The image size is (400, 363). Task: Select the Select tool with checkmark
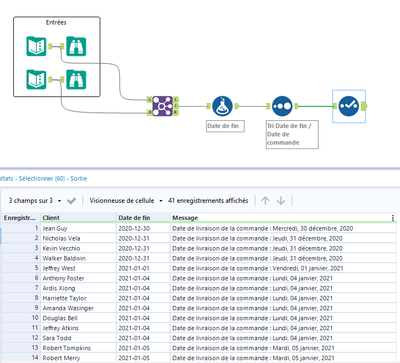(x=349, y=106)
